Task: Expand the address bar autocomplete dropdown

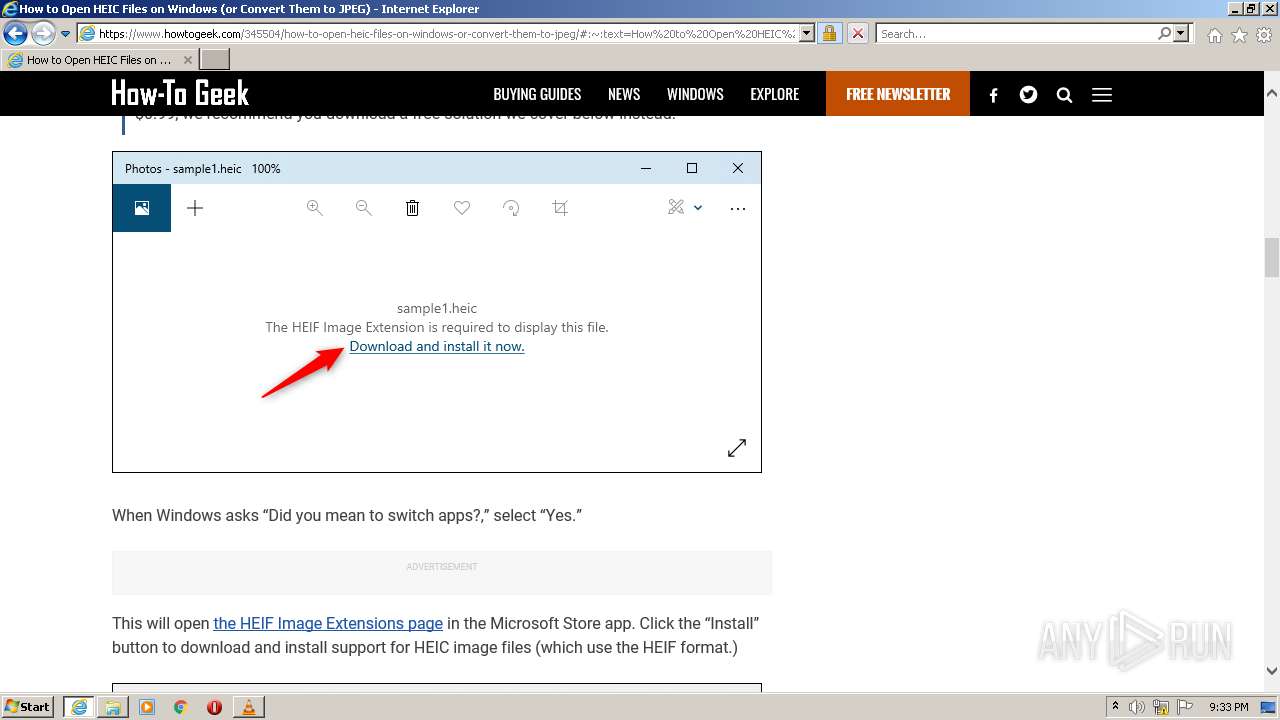Action: [807, 34]
